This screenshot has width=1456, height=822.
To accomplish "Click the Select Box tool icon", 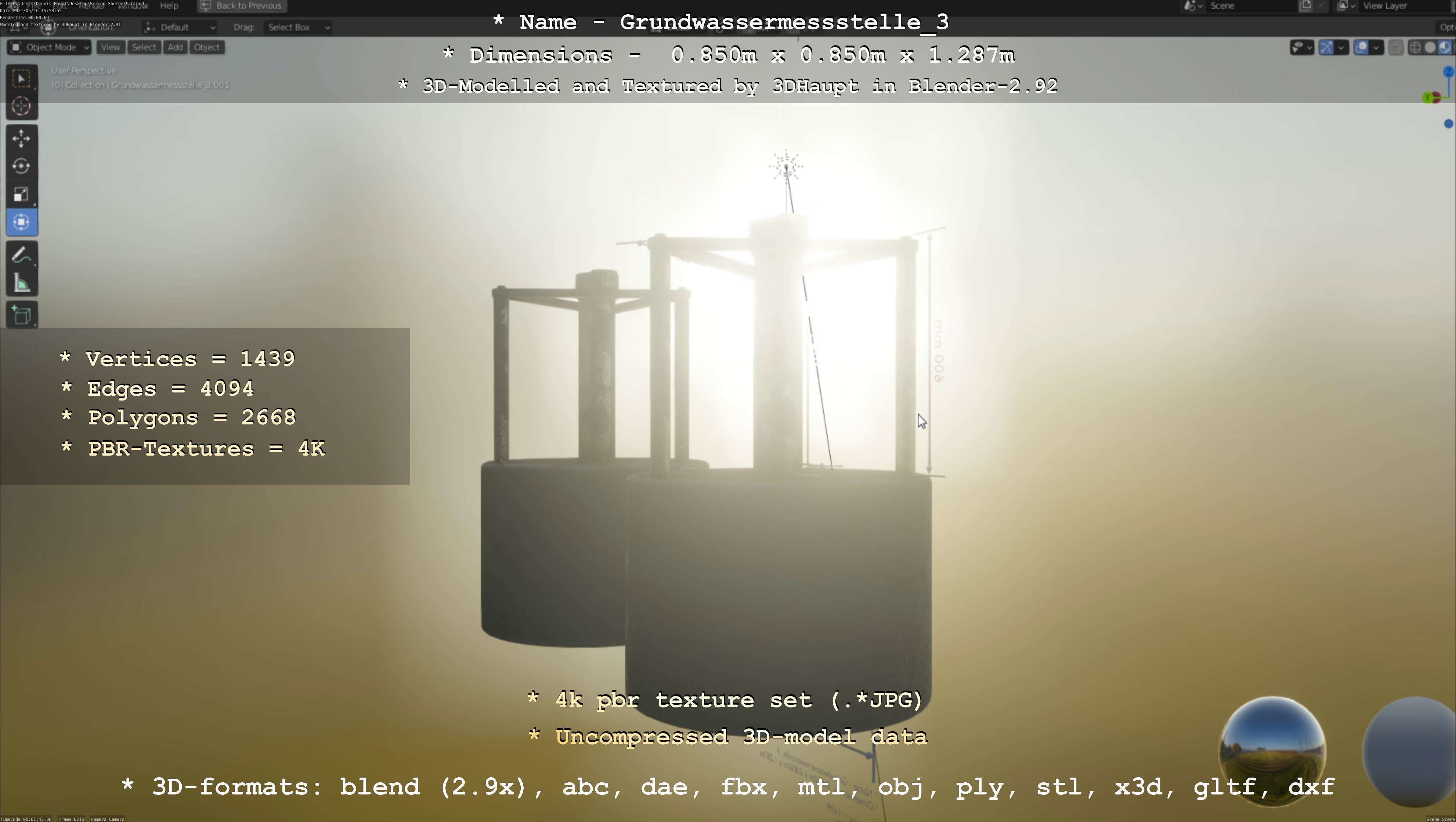I will tap(21, 79).
